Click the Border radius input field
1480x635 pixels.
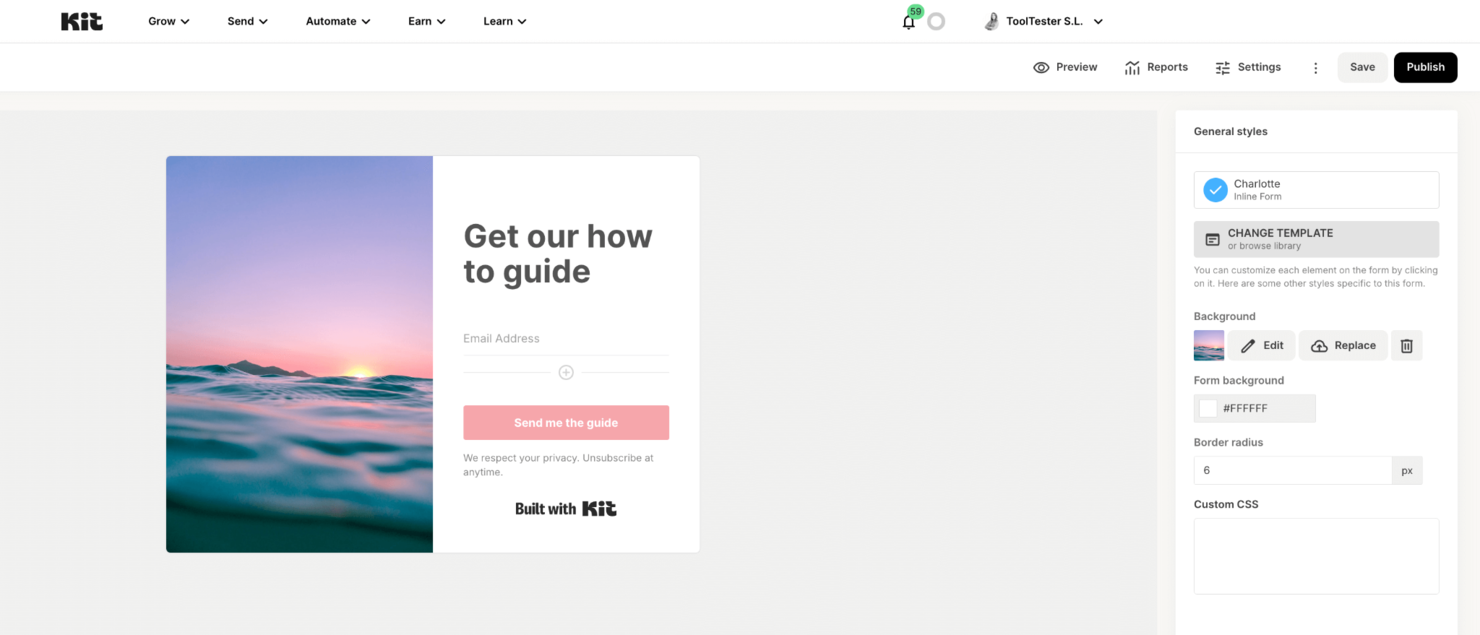coord(1290,470)
